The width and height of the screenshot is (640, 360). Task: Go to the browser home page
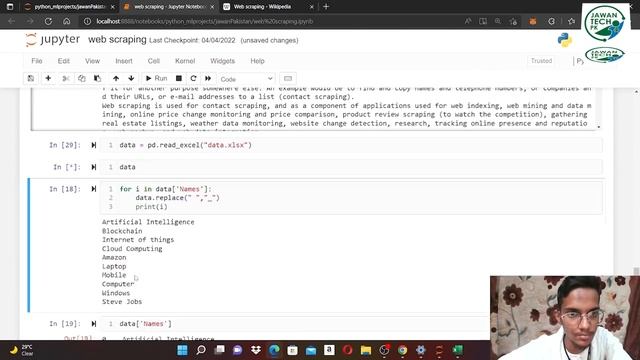tap(67, 21)
